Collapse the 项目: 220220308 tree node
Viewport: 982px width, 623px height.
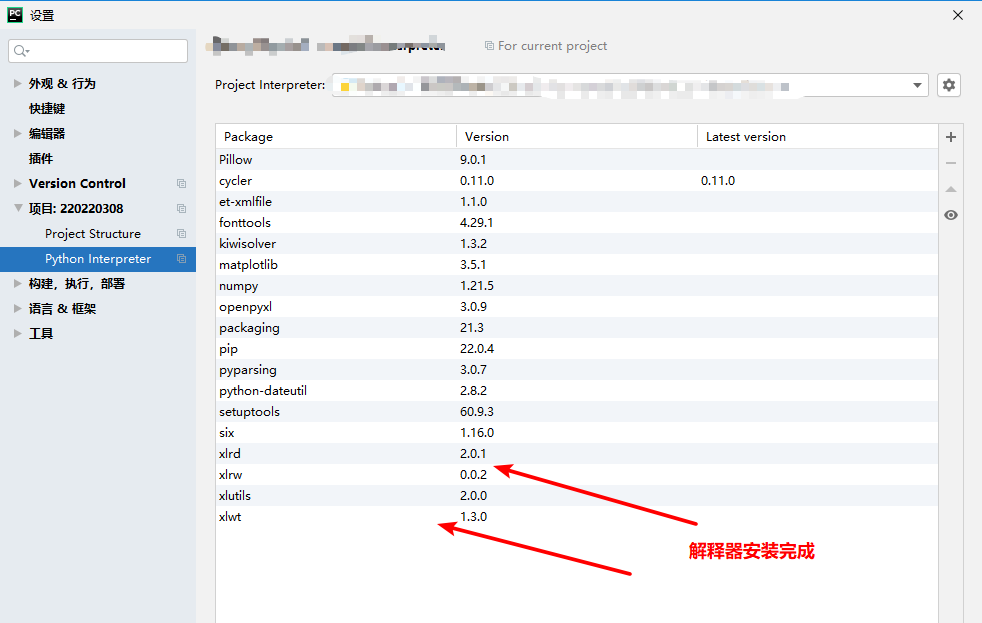click(16, 208)
